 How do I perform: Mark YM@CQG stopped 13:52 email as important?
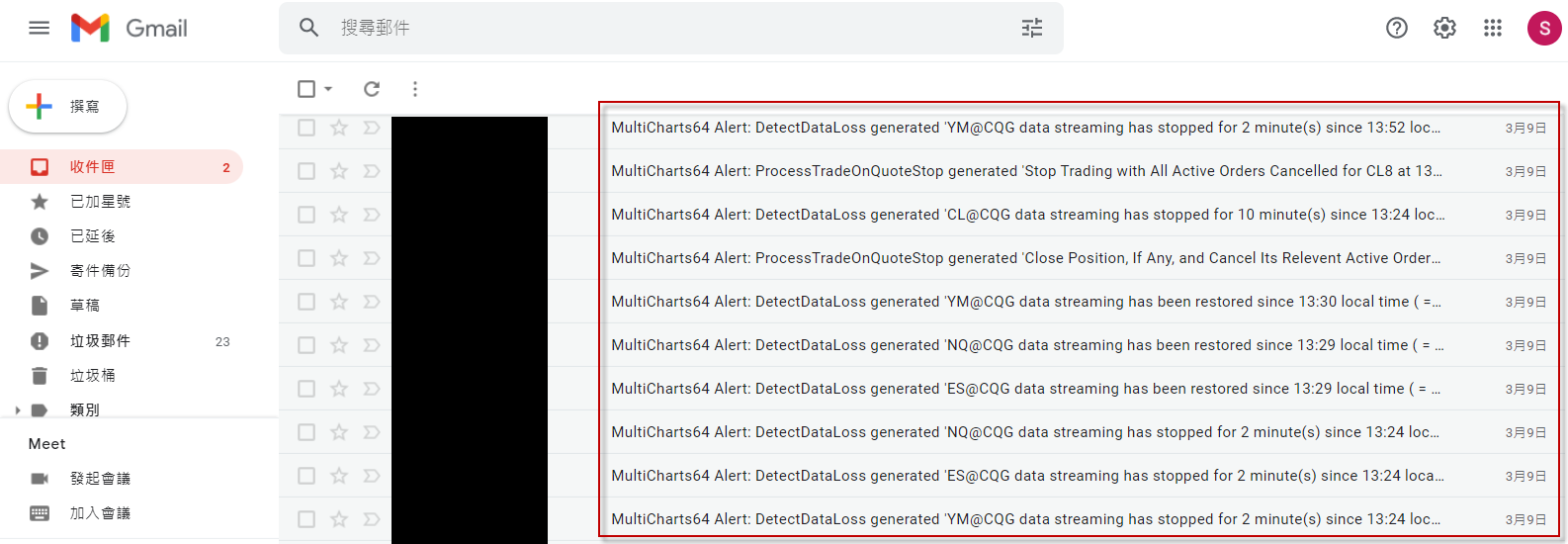[x=372, y=128]
